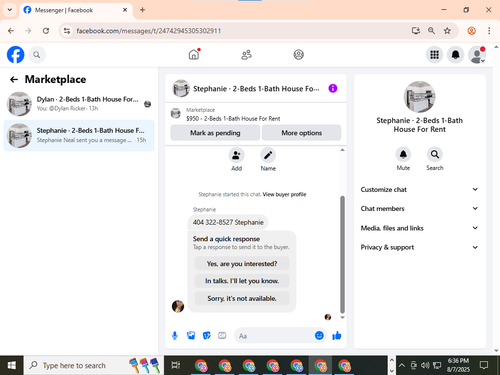Expand Customize chat section
This screenshot has height=375, width=500.
click(x=419, y=189)
